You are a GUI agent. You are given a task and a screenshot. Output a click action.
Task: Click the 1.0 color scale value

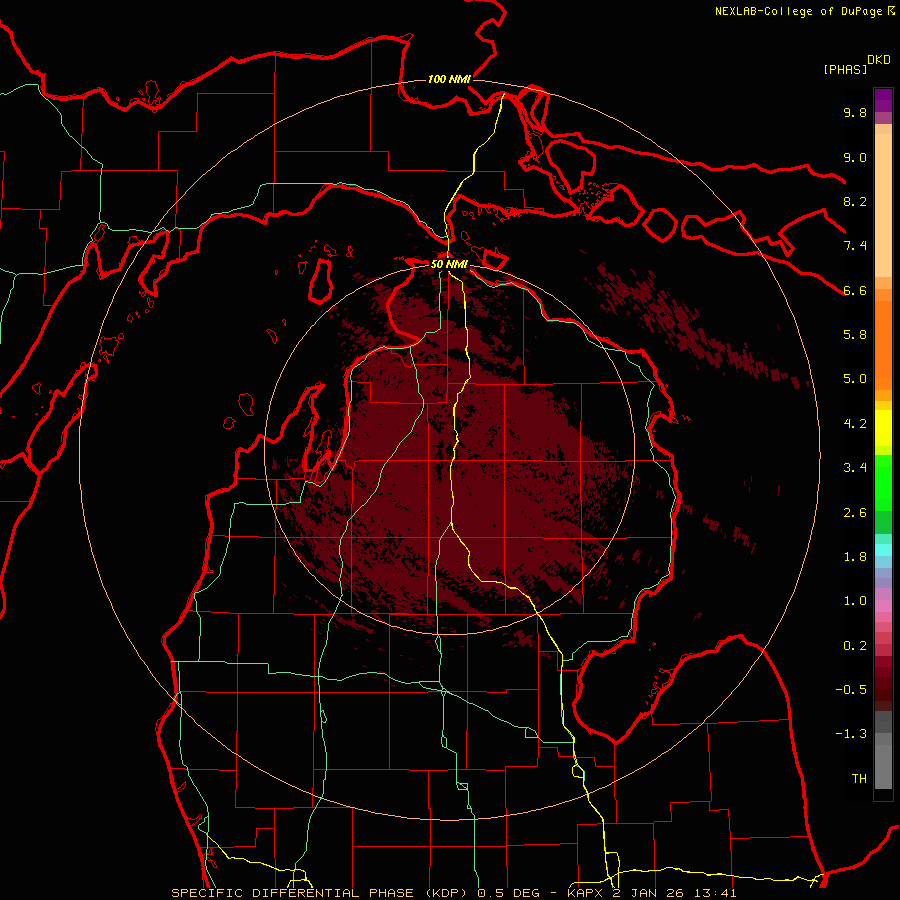pyautogui.click(x=855, y=601)
